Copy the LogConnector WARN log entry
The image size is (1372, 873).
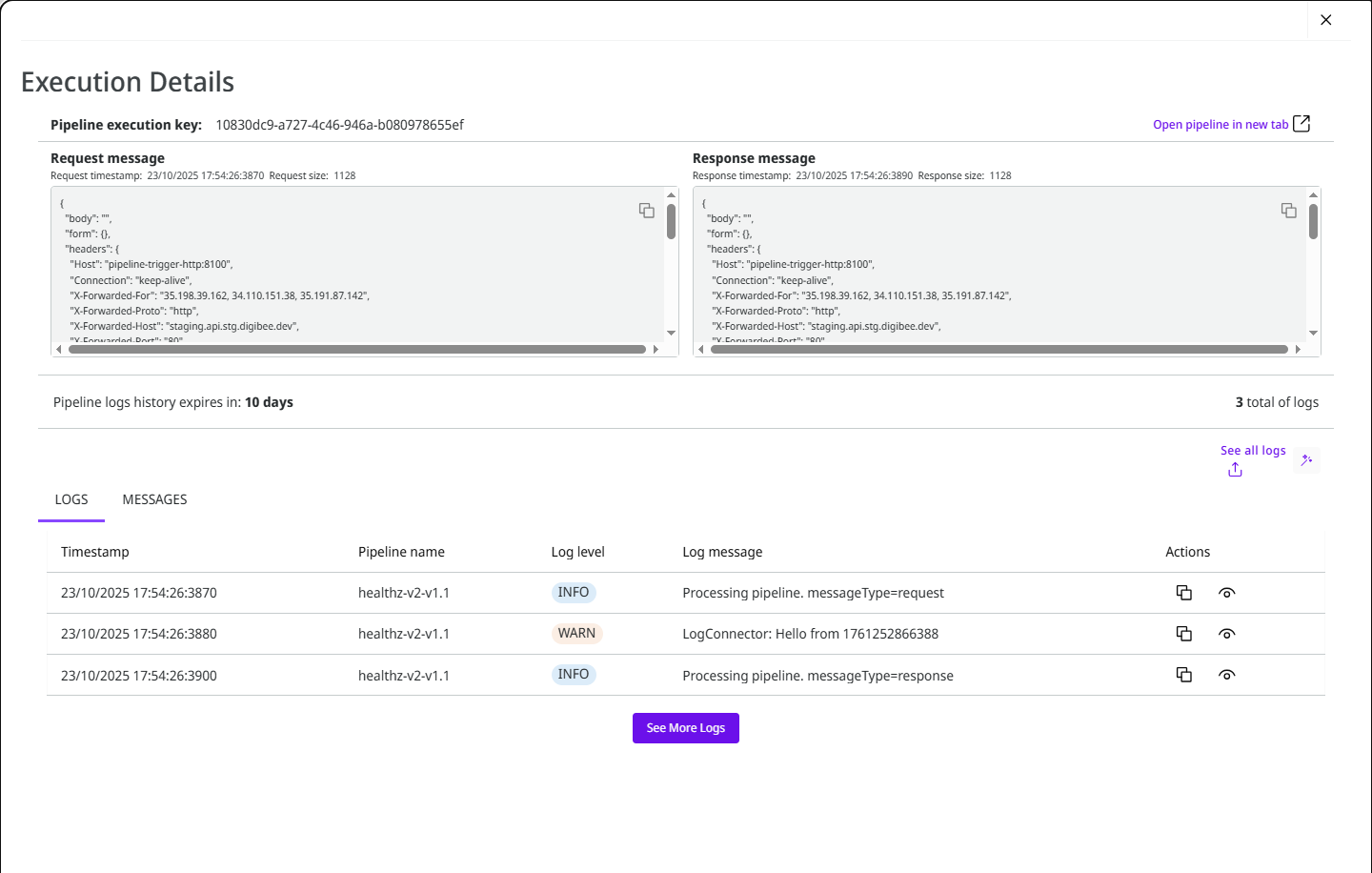click(1183, 634)
